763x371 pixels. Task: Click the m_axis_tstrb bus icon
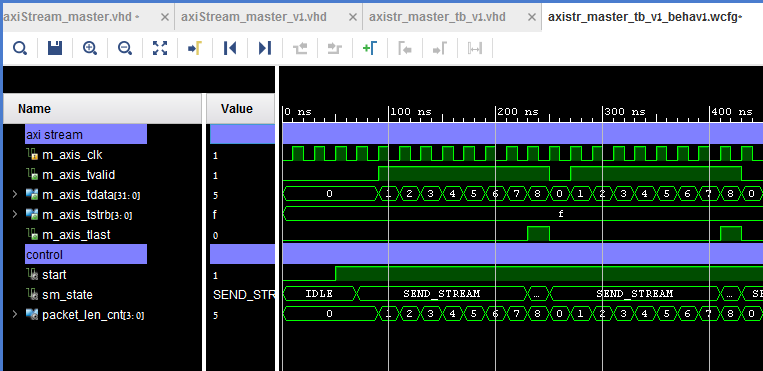[x=32, y=215]
